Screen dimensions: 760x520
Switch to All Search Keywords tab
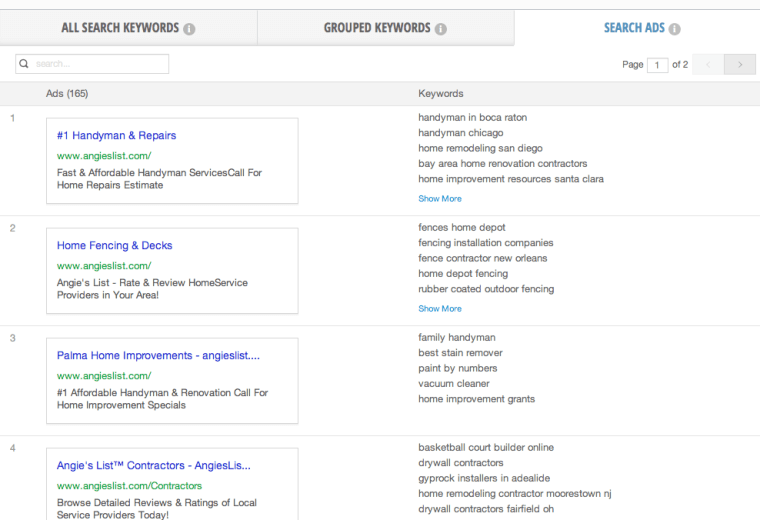(x=128, y=28)
